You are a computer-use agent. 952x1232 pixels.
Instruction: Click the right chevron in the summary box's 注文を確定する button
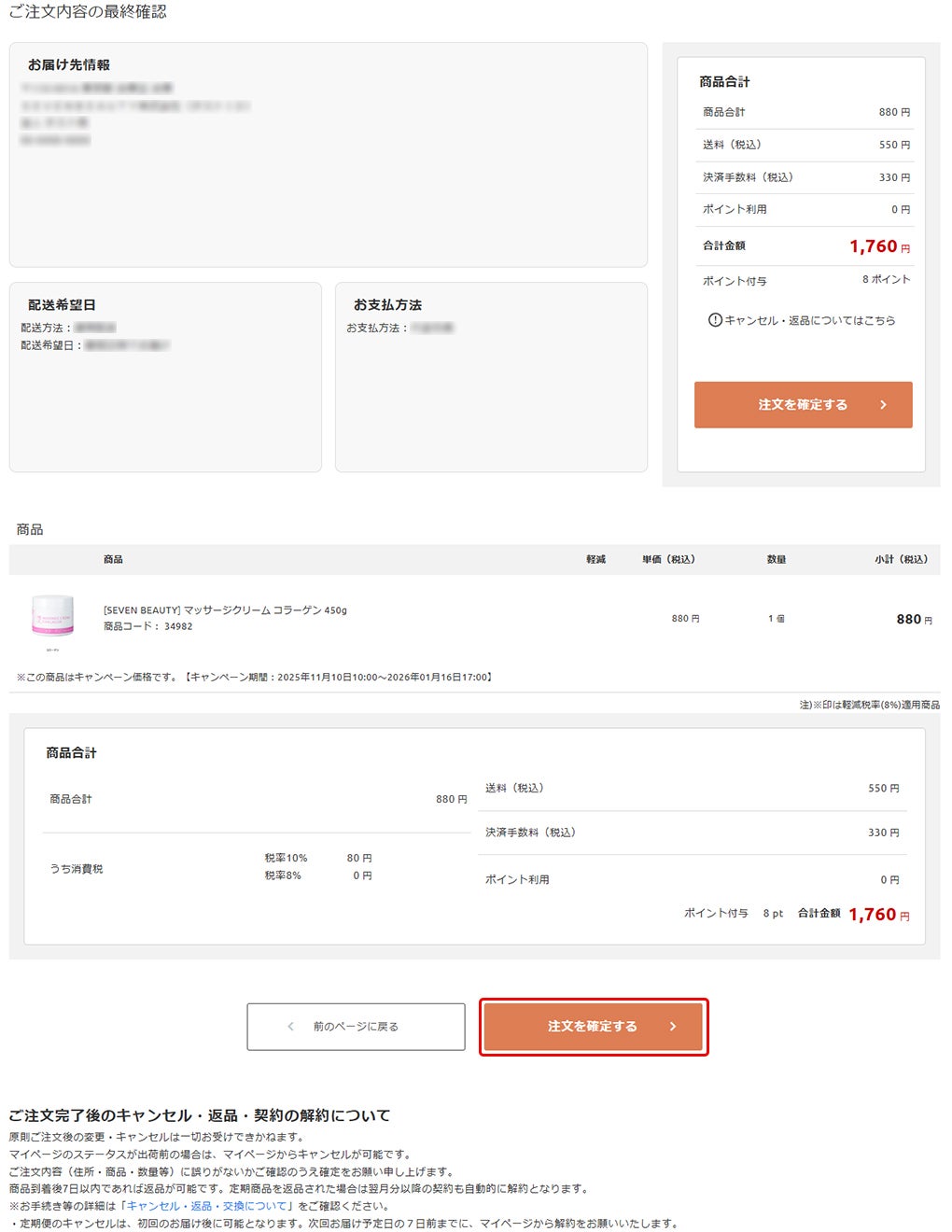(883, 405)
